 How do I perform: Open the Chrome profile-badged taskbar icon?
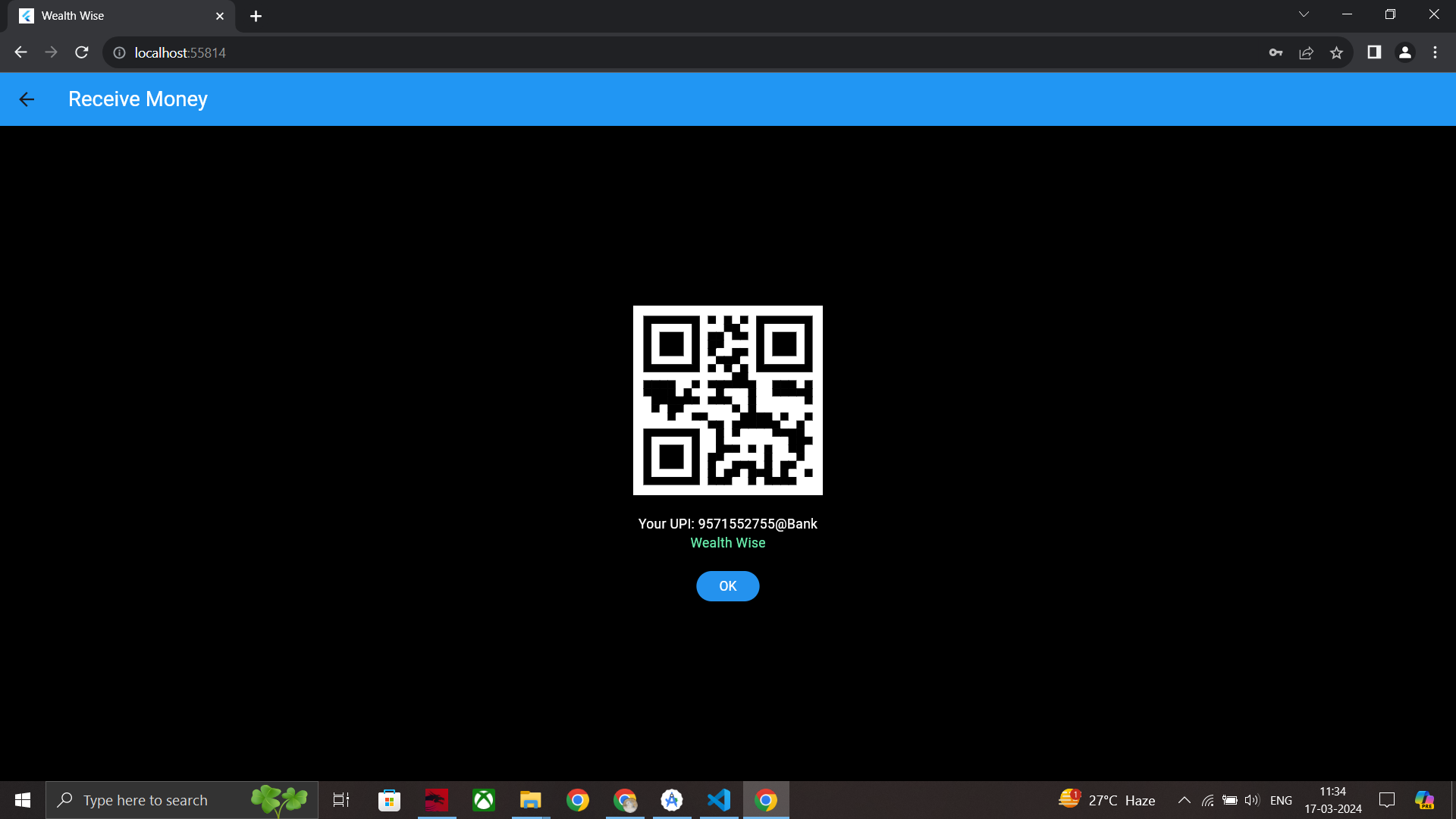[625, 800]
